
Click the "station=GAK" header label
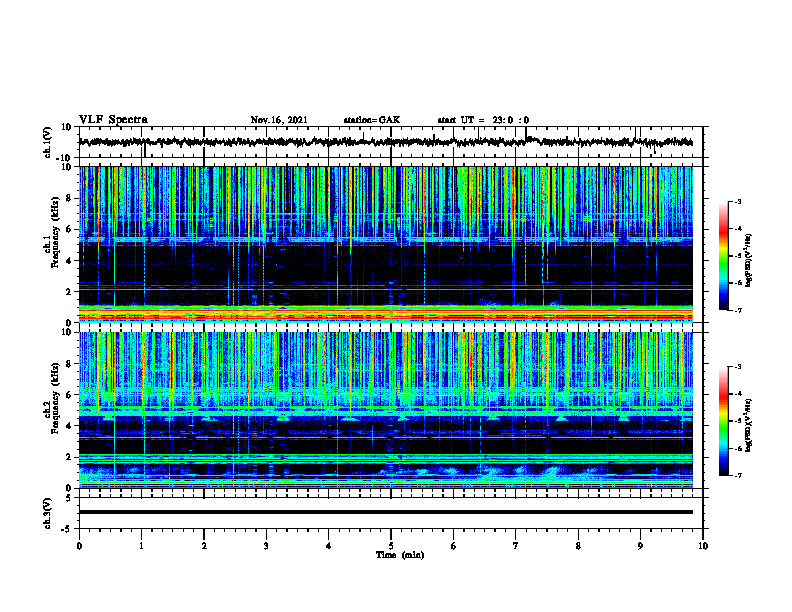372,120
